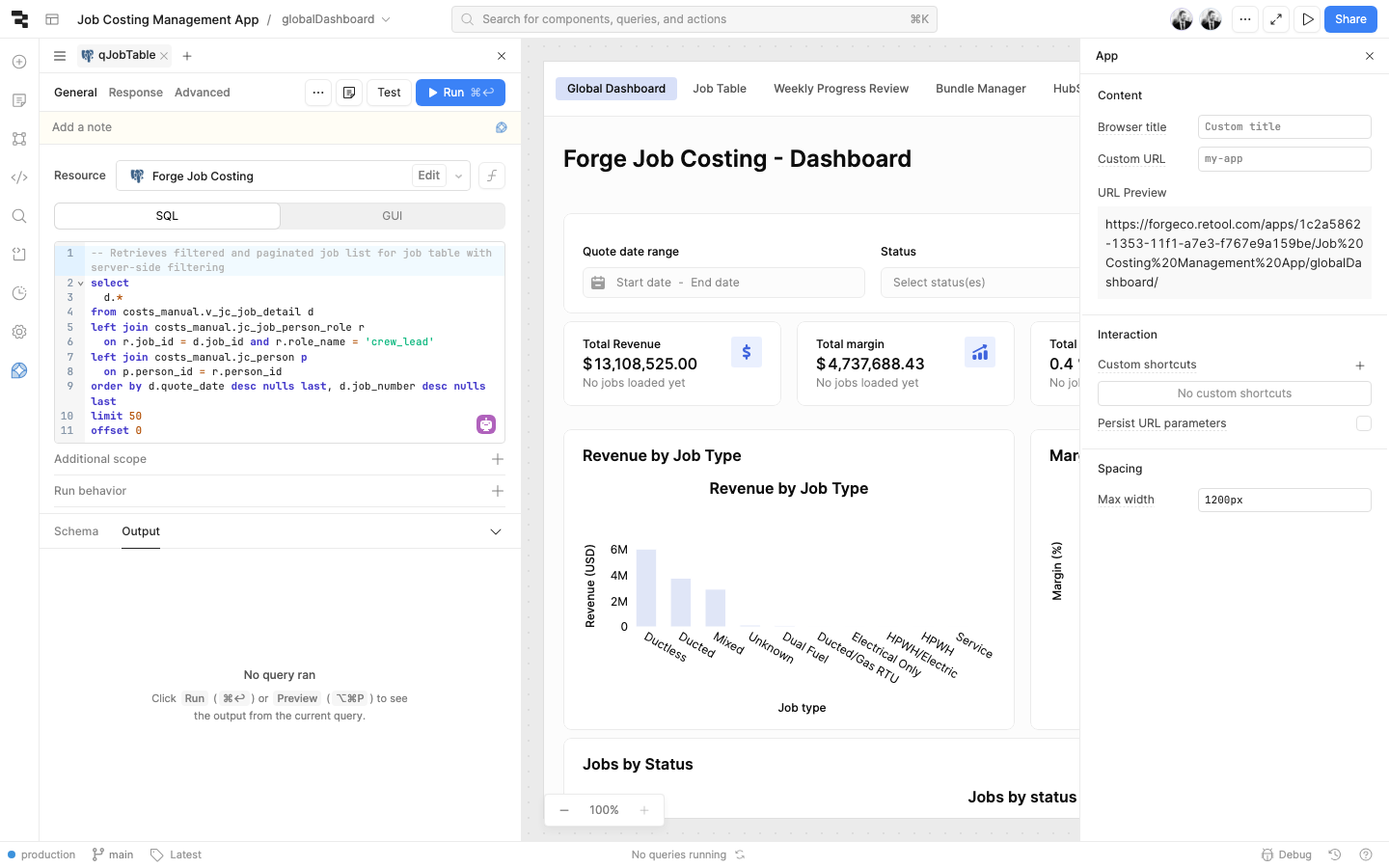The image size is (1389, 868).
Task: Open the Debug panel in status bar
Action: [1287, 854]
